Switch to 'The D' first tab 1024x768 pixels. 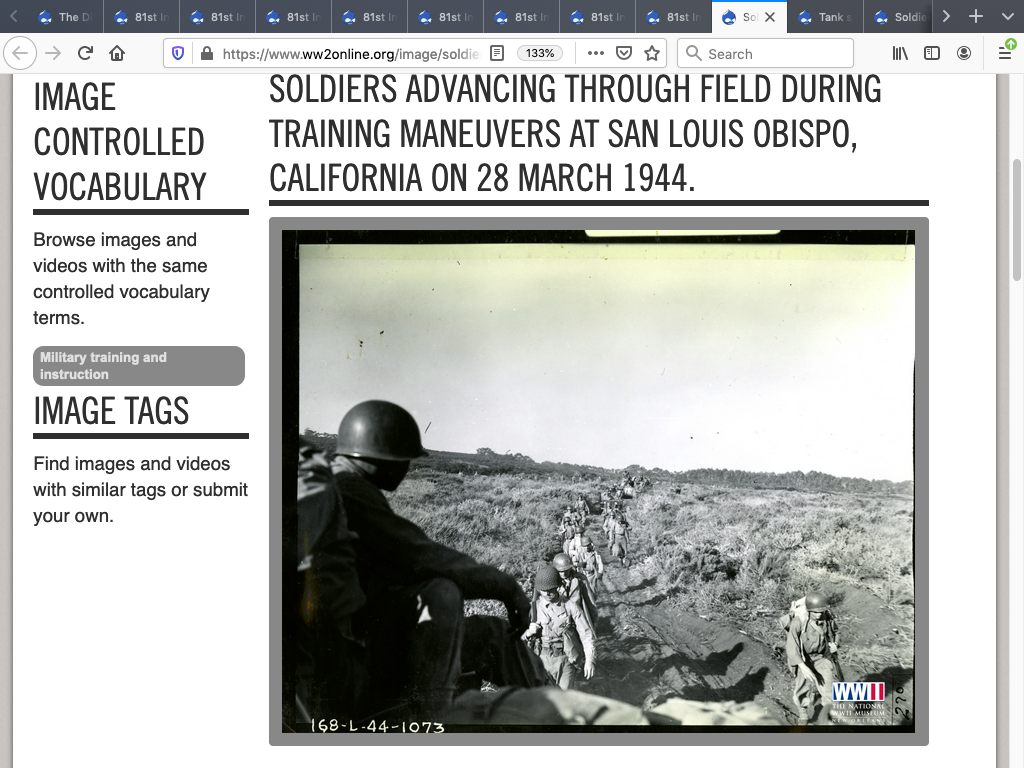click(x=60, y=17)
